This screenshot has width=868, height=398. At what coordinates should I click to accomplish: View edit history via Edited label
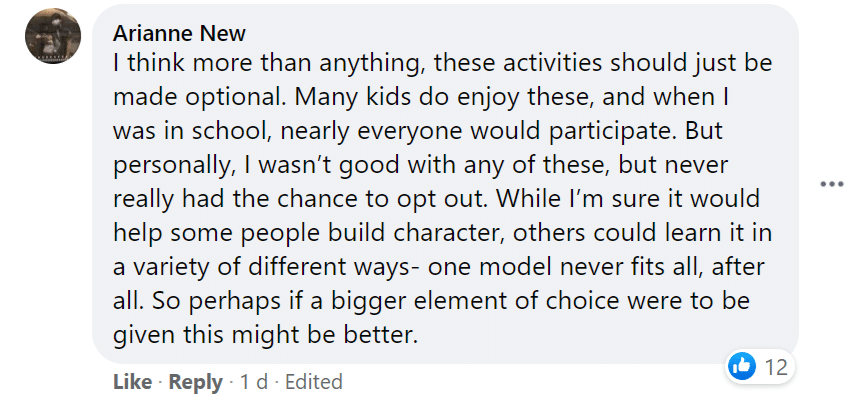[x=314, y=382]
